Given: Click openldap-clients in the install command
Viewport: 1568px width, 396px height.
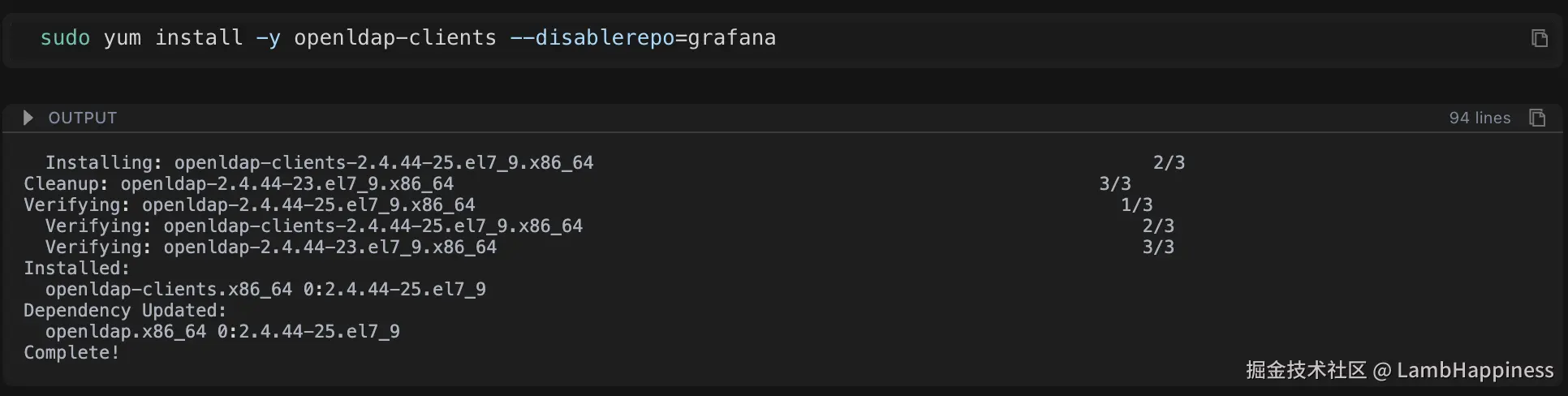Looking at the screenshot, I should [394, 38].
